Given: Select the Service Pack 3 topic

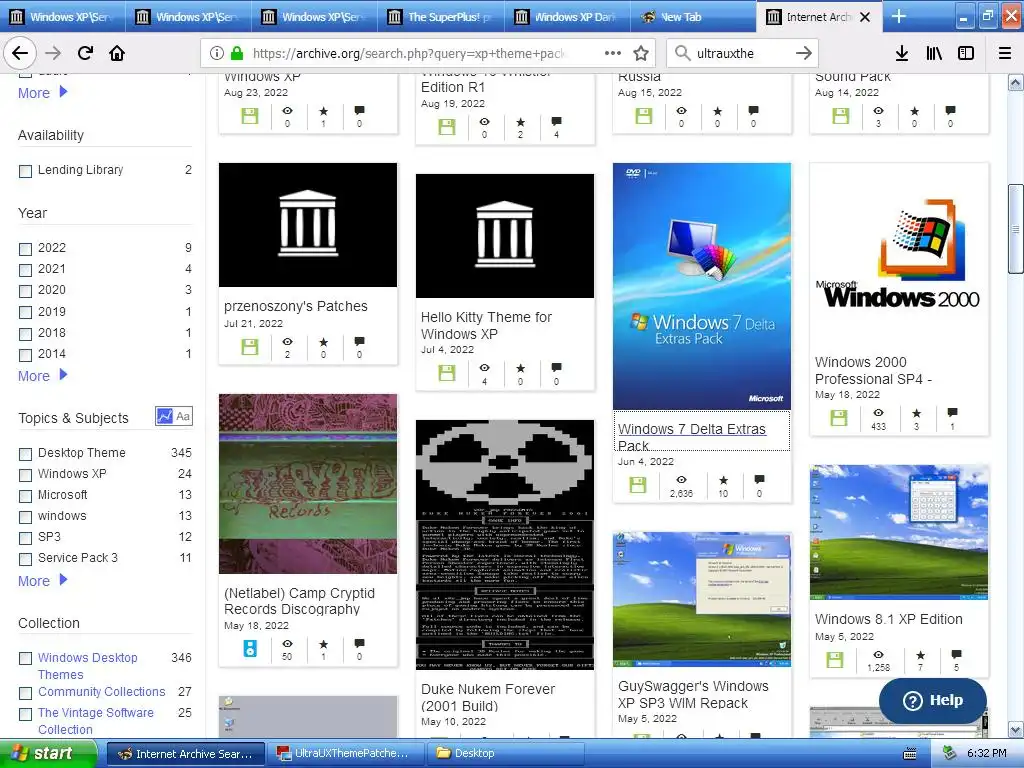Looking at the screenshot, I should (25, 559).
